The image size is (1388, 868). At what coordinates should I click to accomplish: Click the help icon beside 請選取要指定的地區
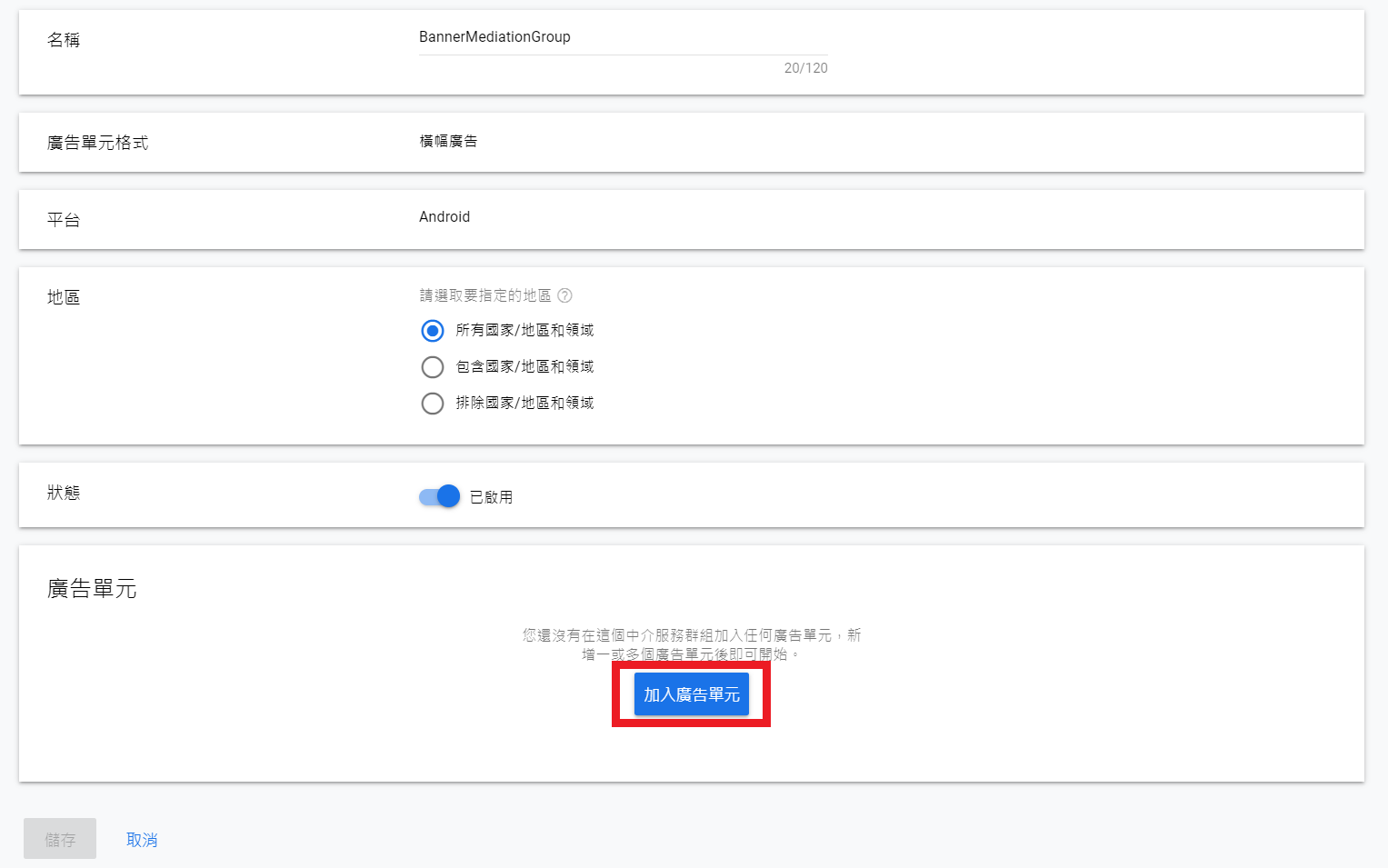click(564, 295)
